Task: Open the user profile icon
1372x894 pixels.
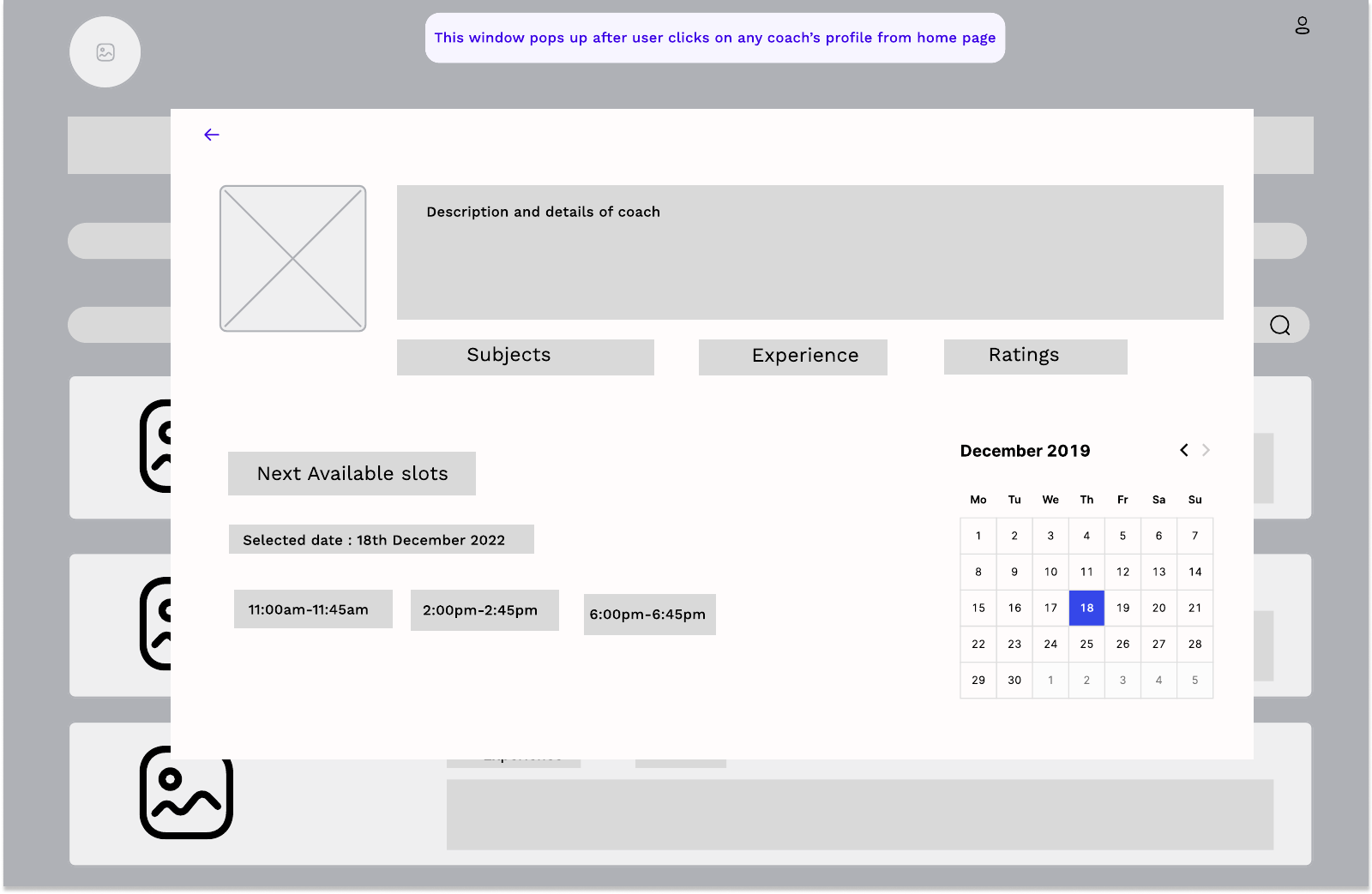Action: 1302,26
